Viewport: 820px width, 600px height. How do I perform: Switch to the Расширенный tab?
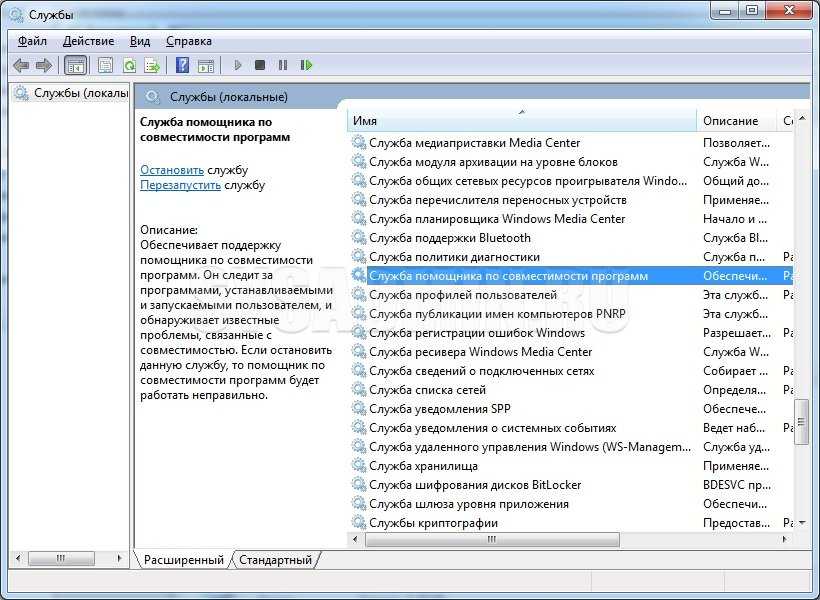[x=184, y=560]
